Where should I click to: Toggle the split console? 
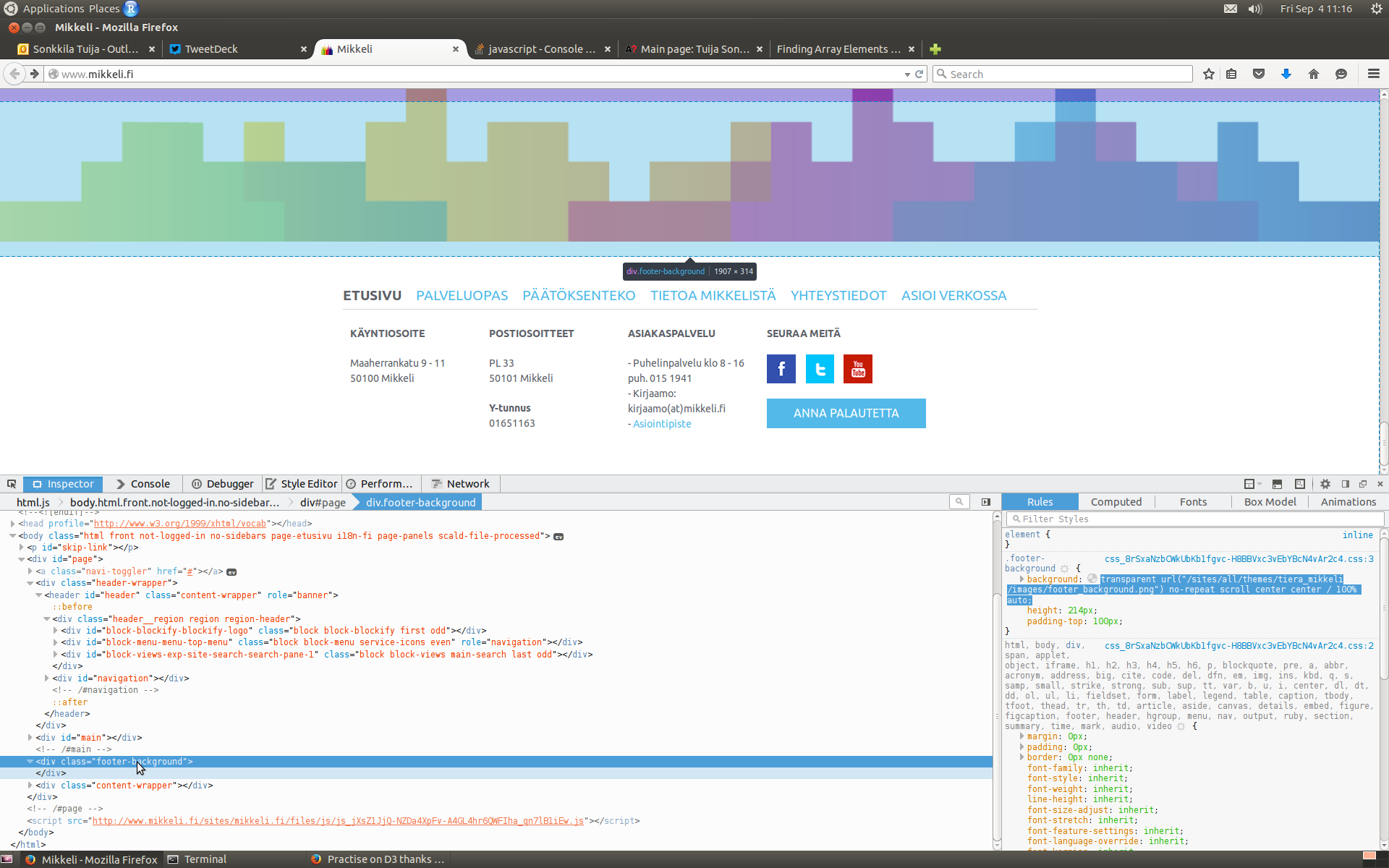pos(1277,484)
